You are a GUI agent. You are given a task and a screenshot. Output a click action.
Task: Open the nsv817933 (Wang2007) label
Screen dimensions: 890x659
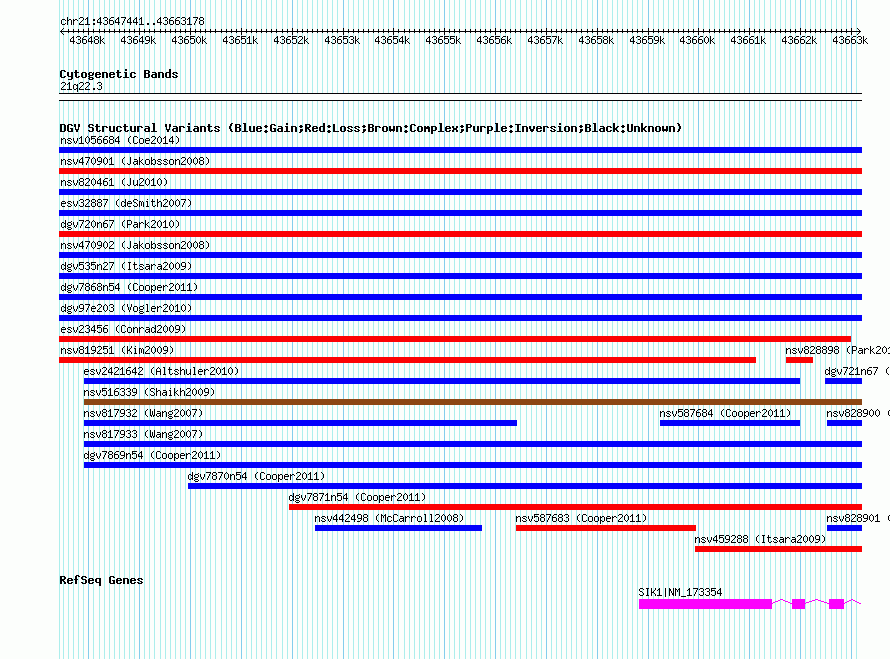click(x=143, y=434)
